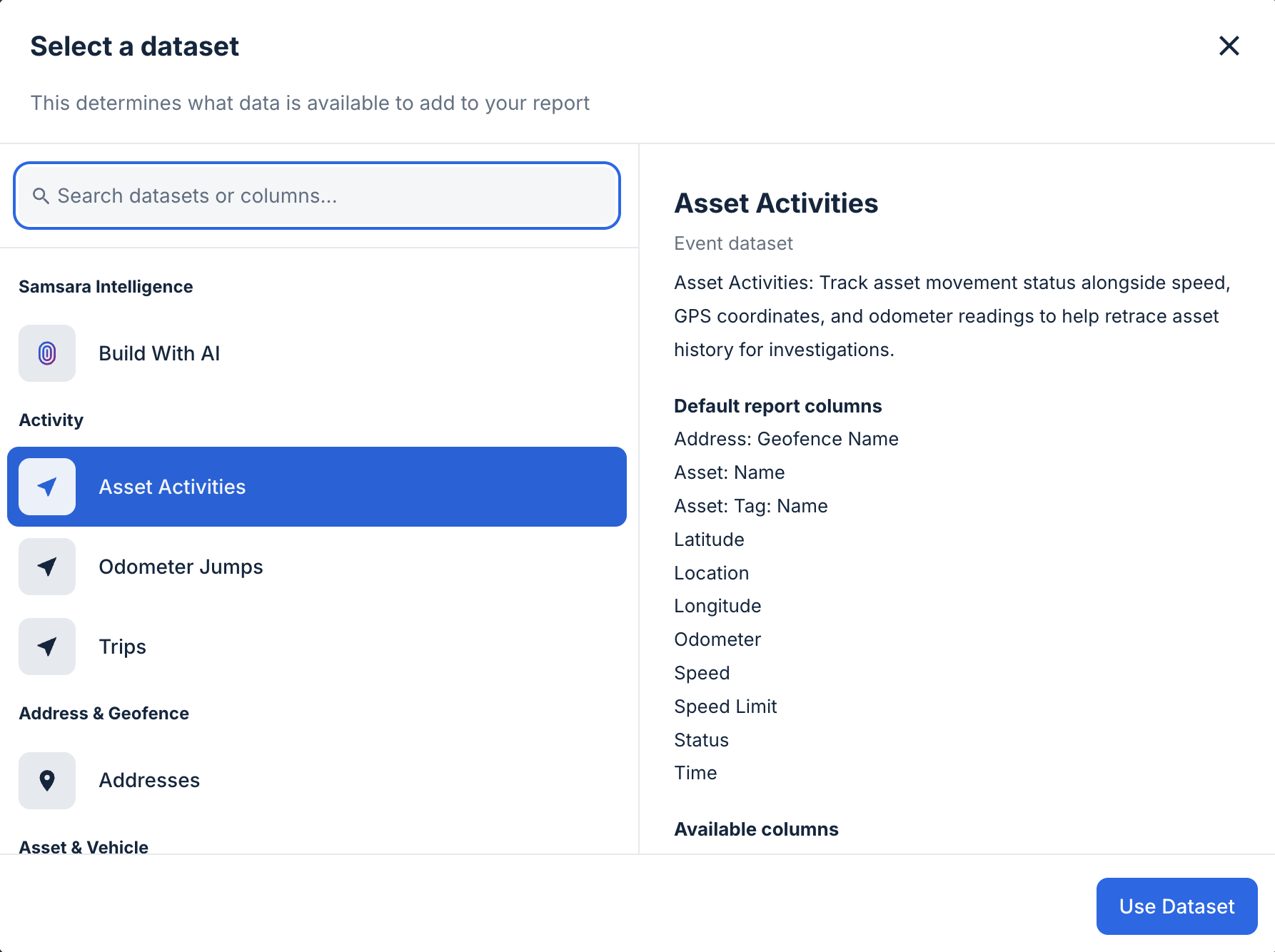Click the Asset & Vehicle section label
The image size is (1275, 952).
(x=84, y=847)
